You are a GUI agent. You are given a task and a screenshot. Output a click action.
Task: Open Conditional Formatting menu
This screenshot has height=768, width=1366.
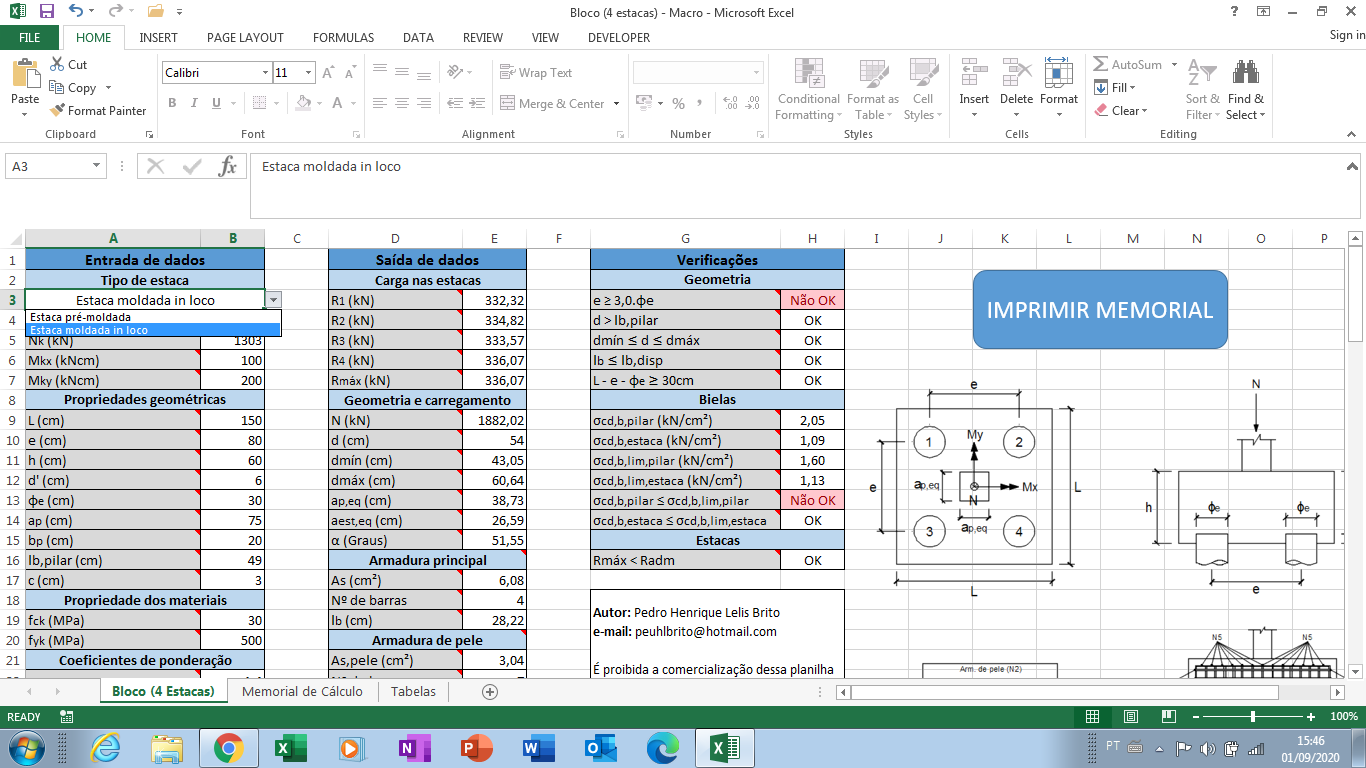coord(808,89)
